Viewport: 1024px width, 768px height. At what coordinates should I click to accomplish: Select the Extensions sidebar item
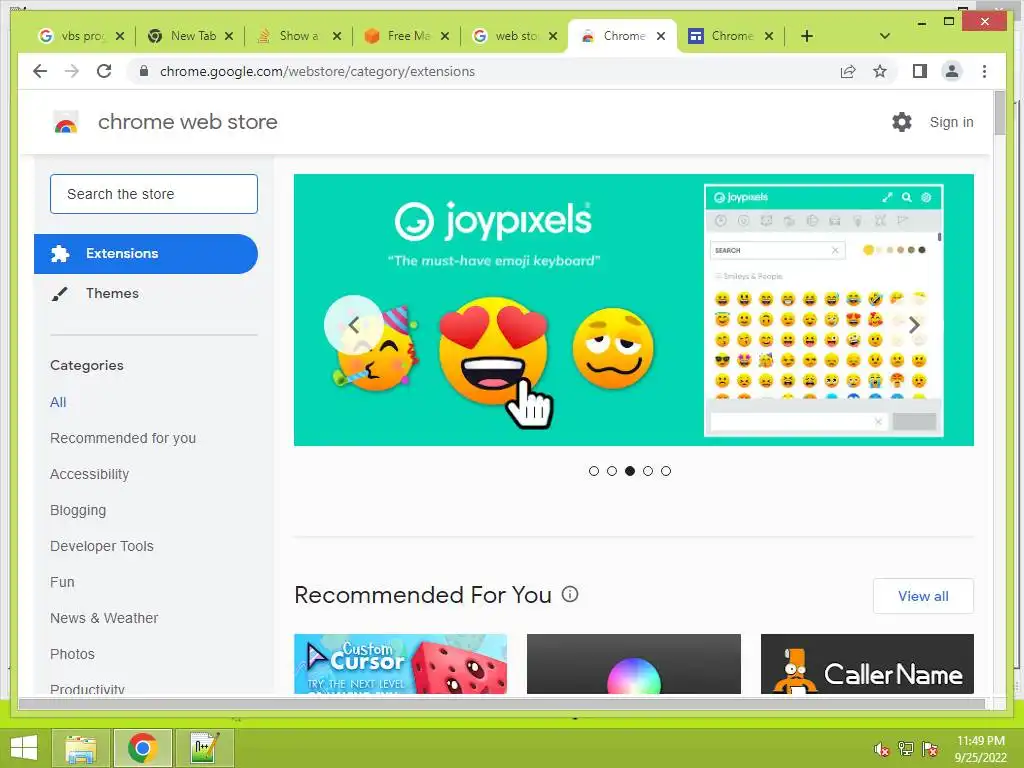pos(146,253)
